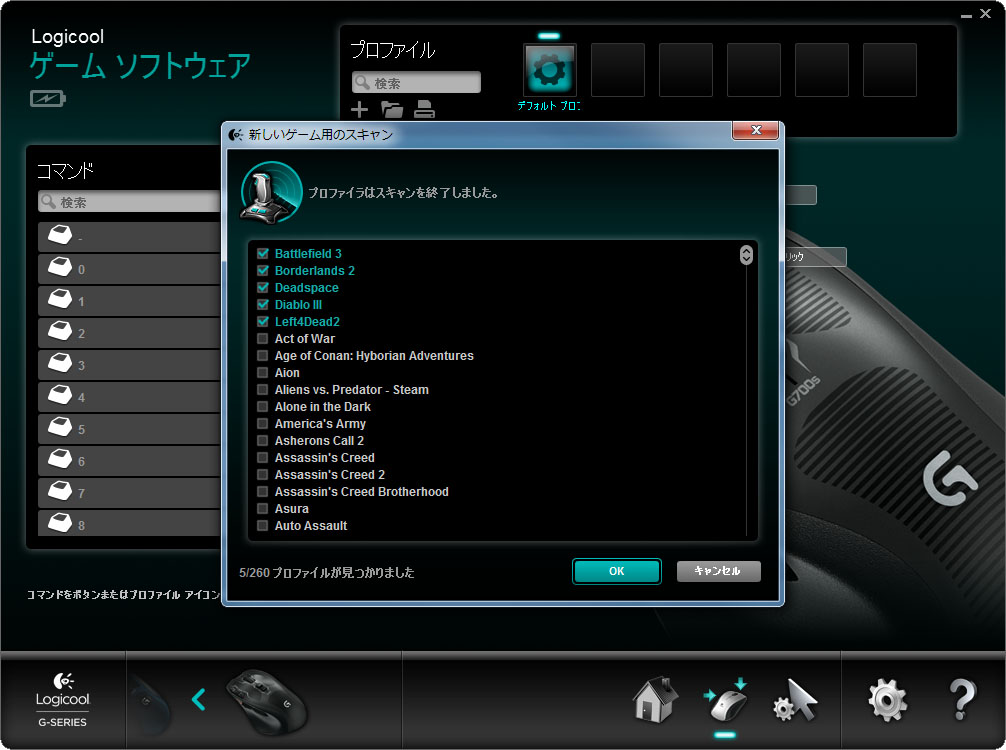The height and width of the screenshot is (750, 1006).
Task: Uncheck the Diablo III checkbox
Action: (262, 304)
